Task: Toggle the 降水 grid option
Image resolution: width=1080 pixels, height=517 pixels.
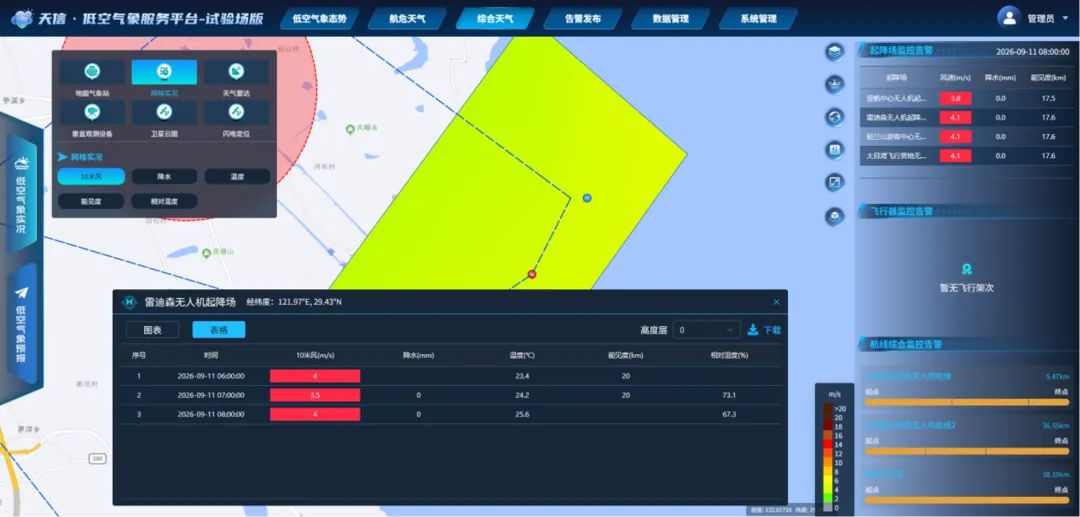Action: tap(164, 177)
